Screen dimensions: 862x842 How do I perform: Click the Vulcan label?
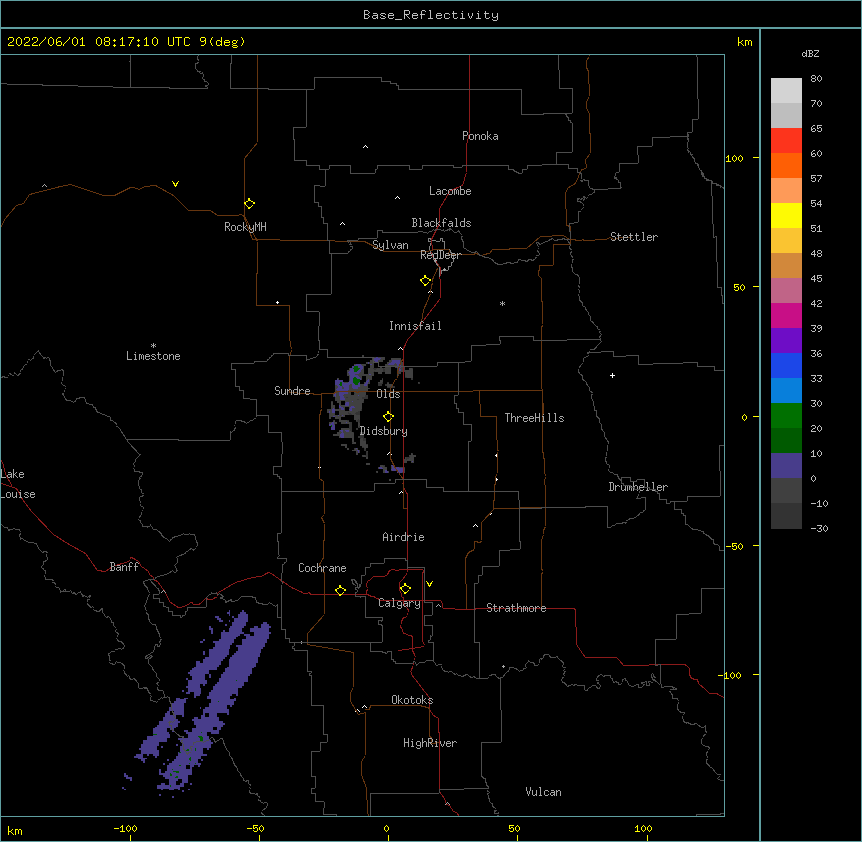(543, 792)
